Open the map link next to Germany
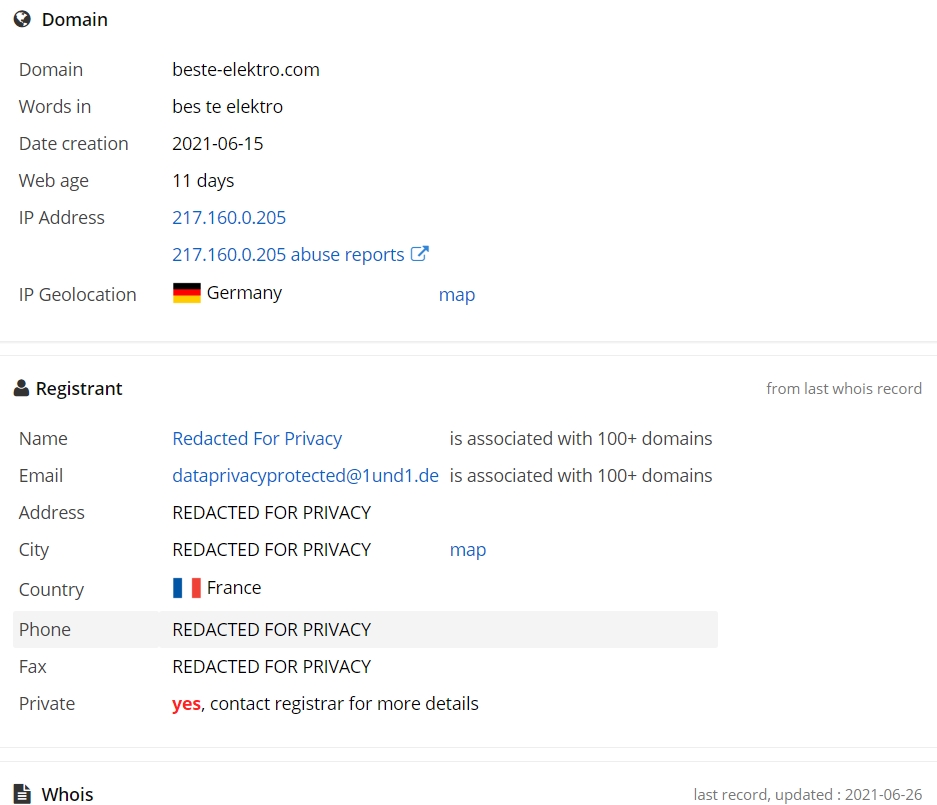This screenshot has height=805, width=937. (x=457, y=295)
